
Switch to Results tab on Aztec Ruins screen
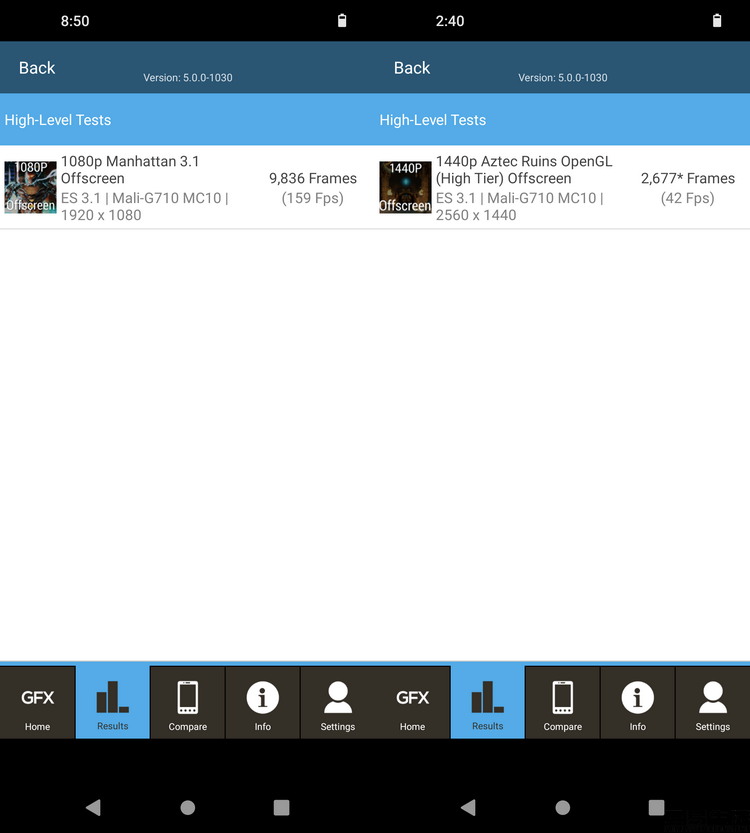(x=488, y=703)
